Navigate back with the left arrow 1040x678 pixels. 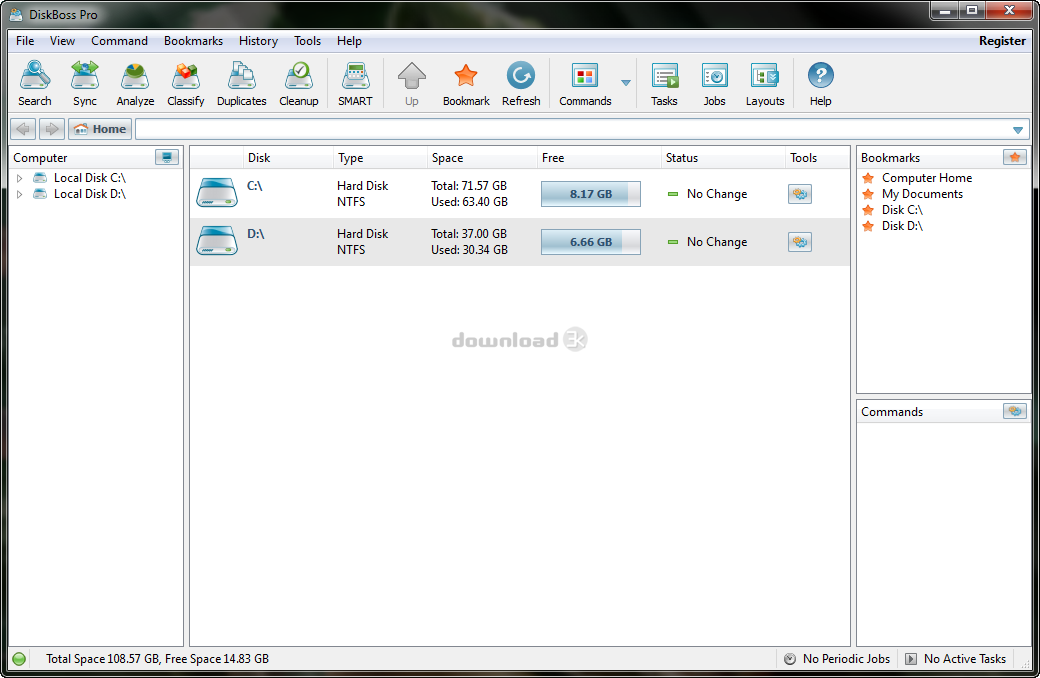click(x=23, y=129)
